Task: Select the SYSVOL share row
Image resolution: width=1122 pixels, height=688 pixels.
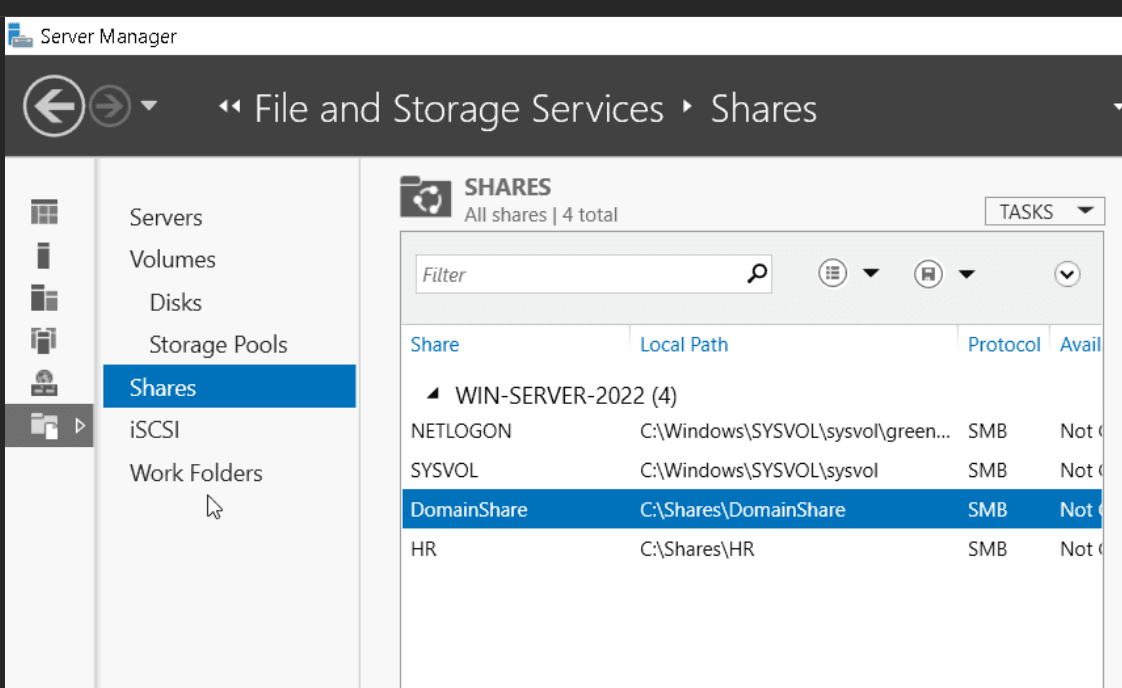Action: (752, 470)
